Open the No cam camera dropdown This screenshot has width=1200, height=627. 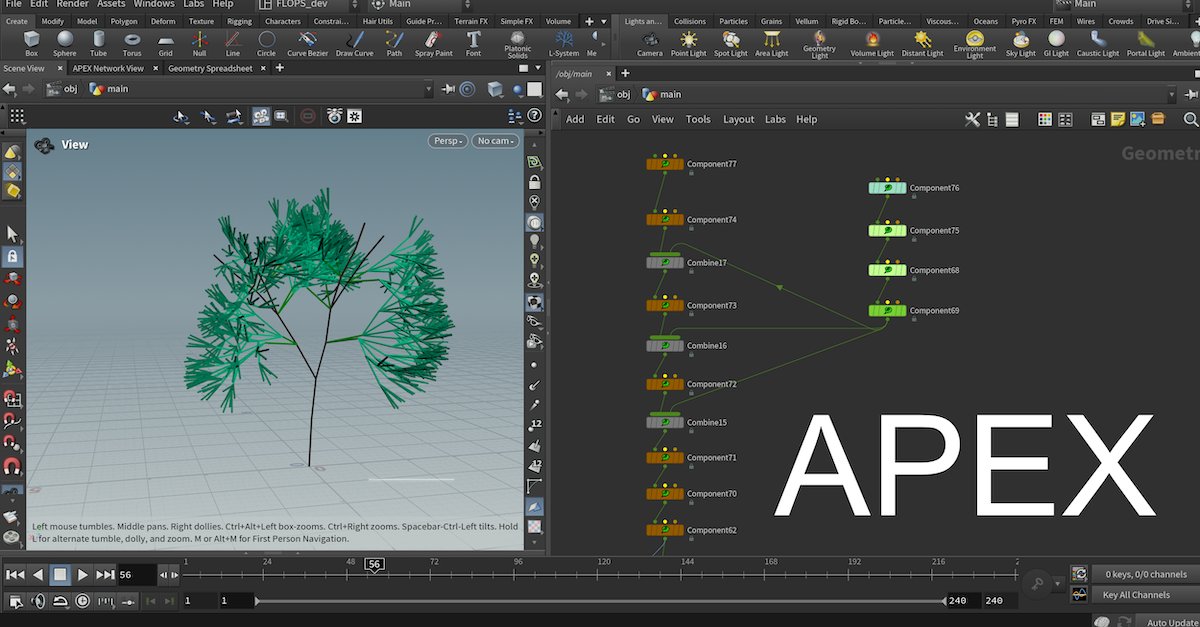click(x=496, y=141)
